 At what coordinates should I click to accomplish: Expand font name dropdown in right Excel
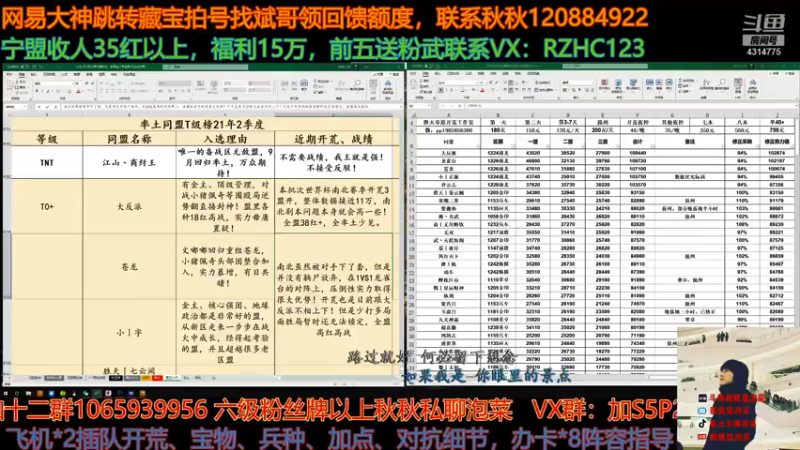479,82
